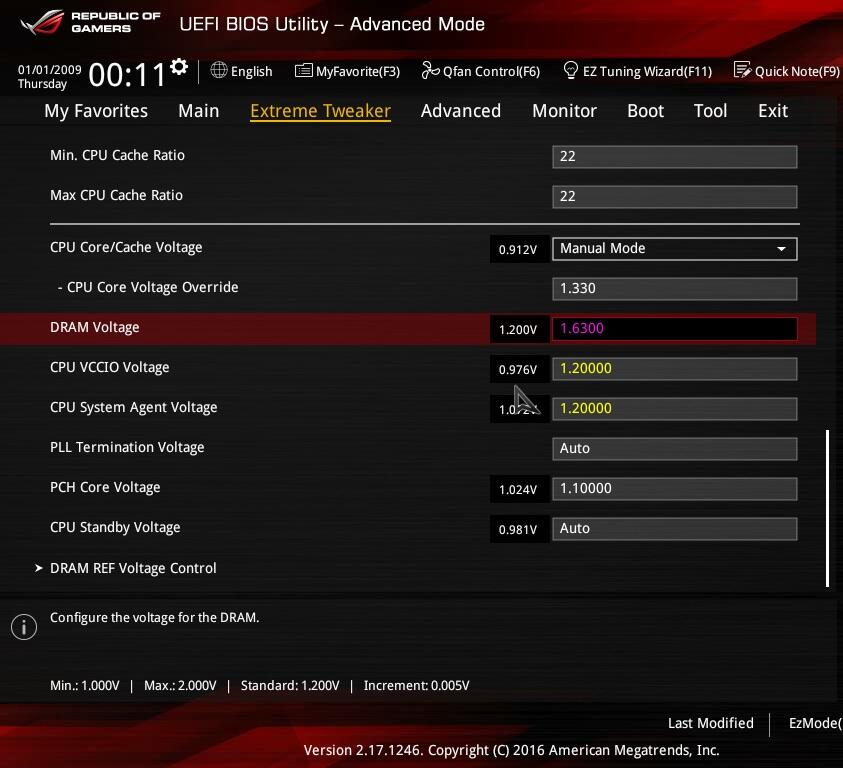Open the My Favorites tab

tap(96, 111)
